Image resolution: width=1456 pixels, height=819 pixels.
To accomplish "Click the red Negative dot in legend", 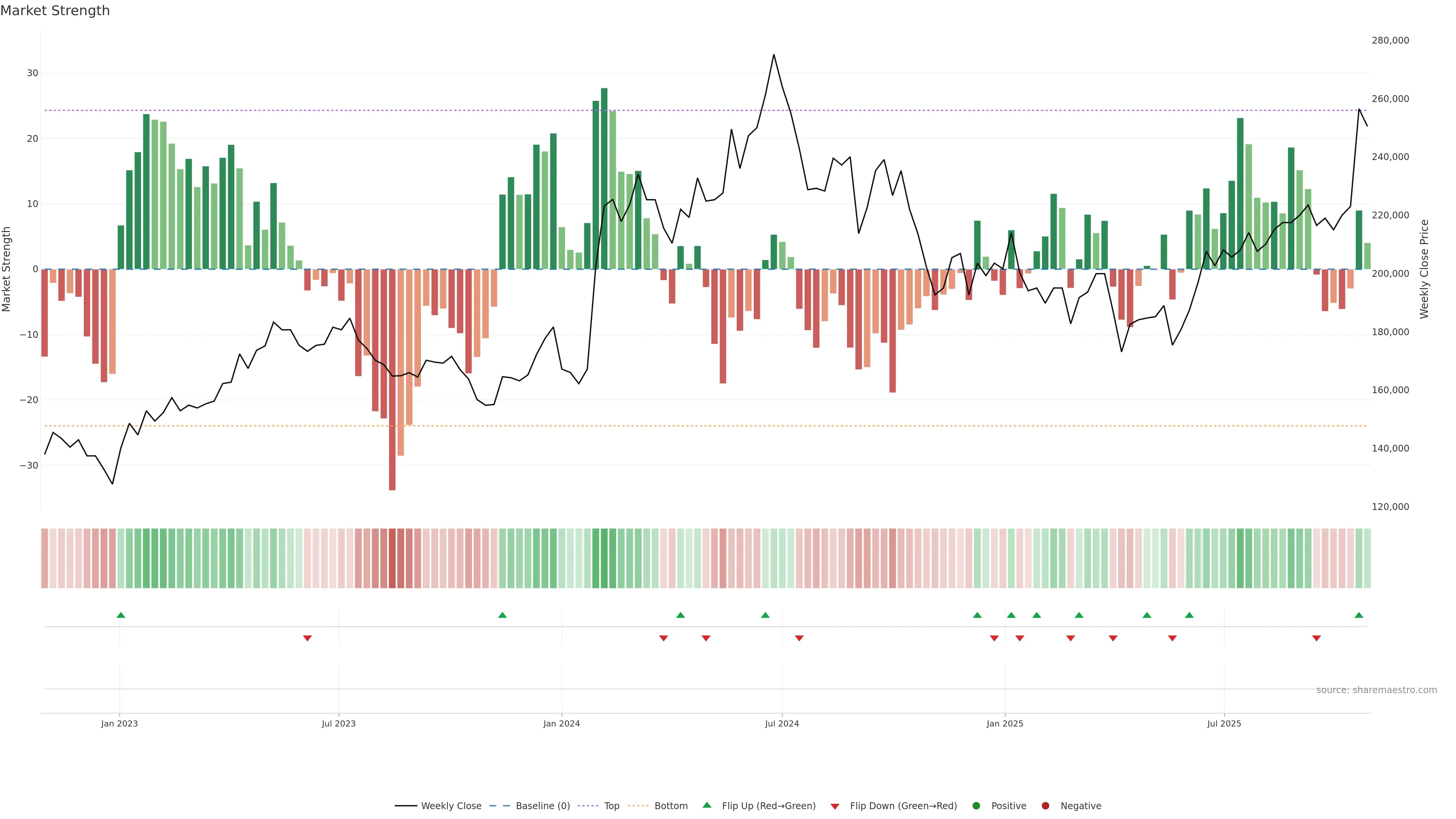I will [1045, 806].
